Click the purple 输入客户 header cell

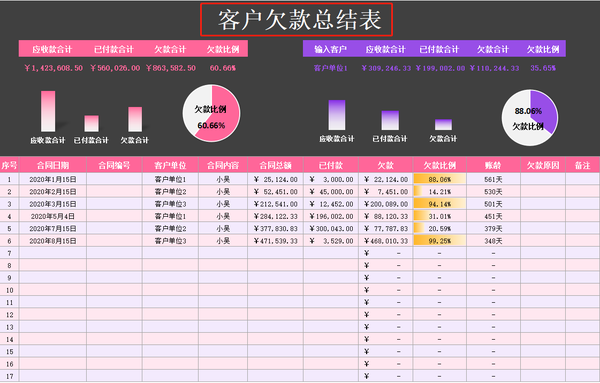[x=330, y=49]
